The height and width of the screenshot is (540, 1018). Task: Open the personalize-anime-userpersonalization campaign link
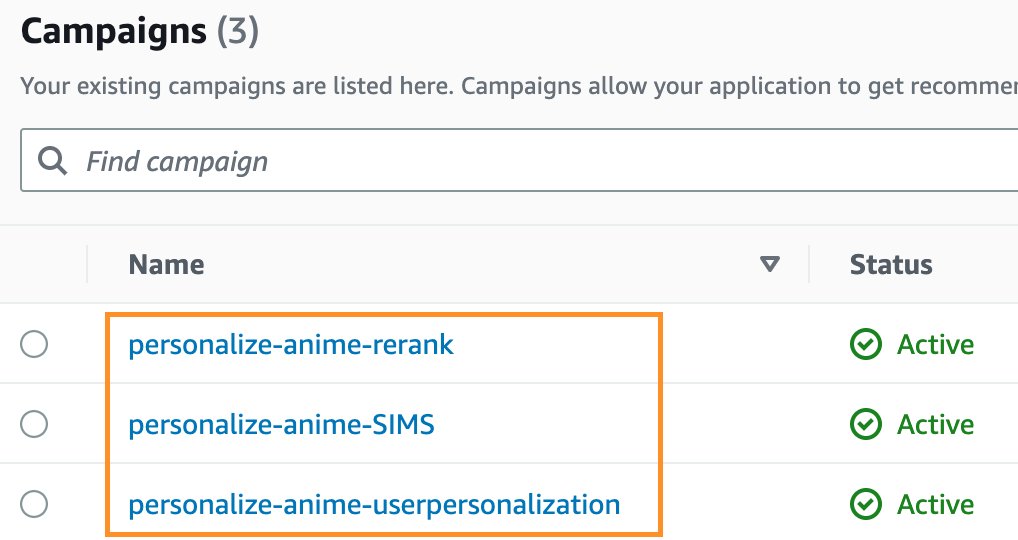[x=374, y=505]
